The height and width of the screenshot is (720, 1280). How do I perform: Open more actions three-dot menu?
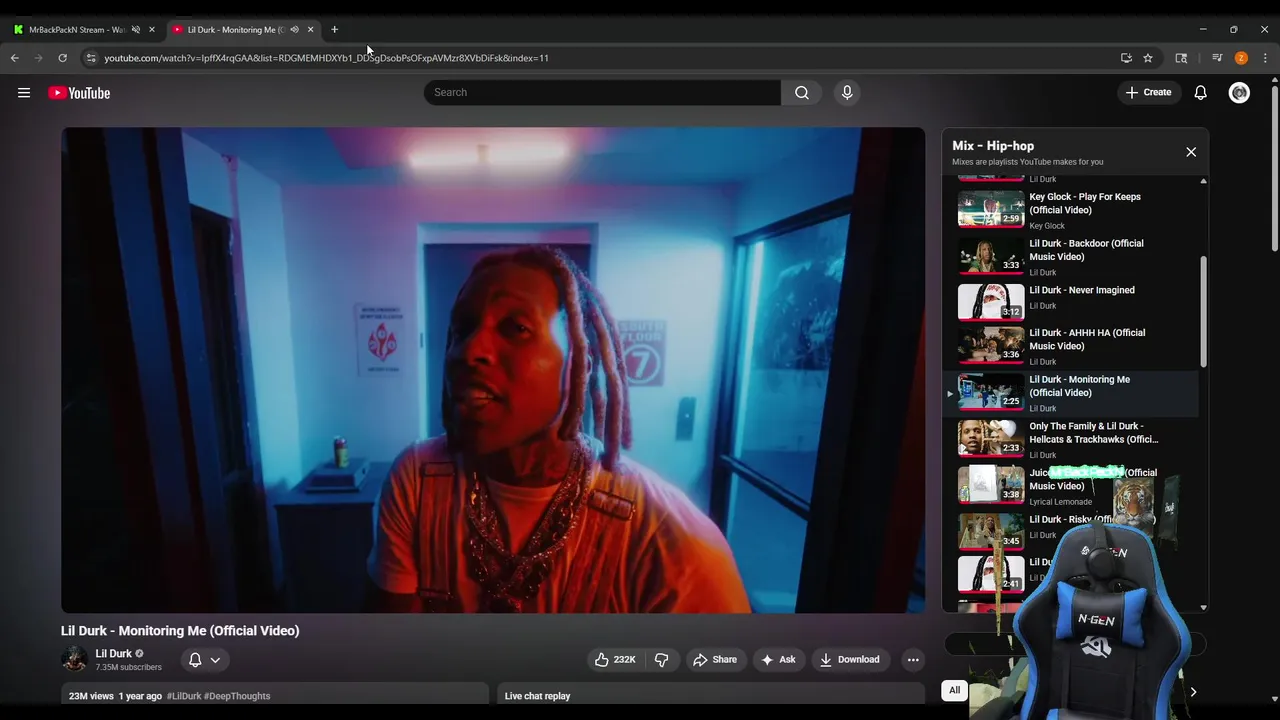(912, 660)
